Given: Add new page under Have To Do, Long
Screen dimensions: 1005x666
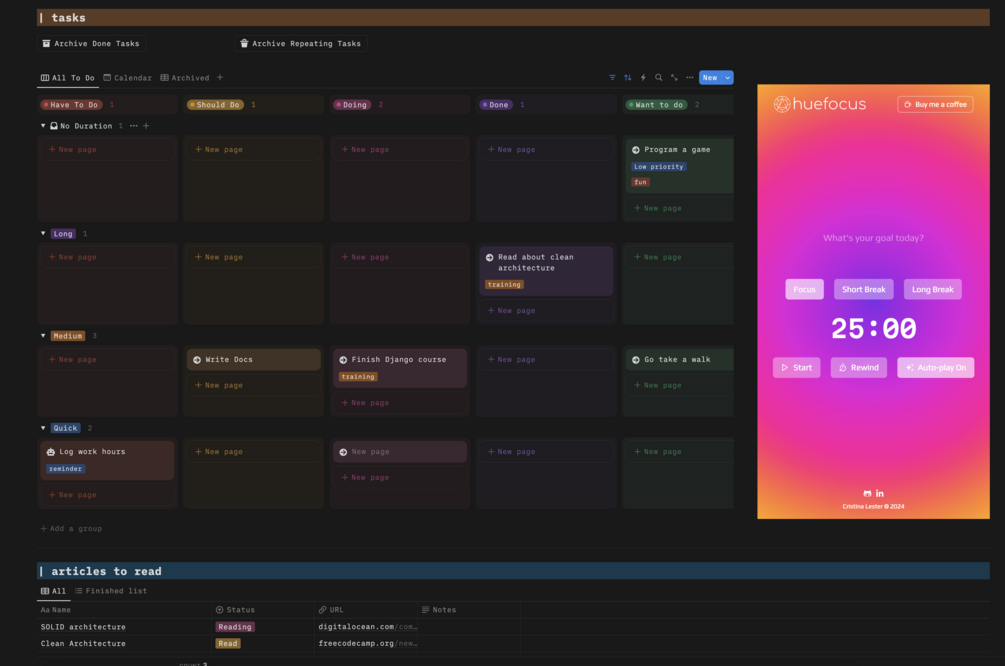Looking at the screenshot, I should pos(107,257).
